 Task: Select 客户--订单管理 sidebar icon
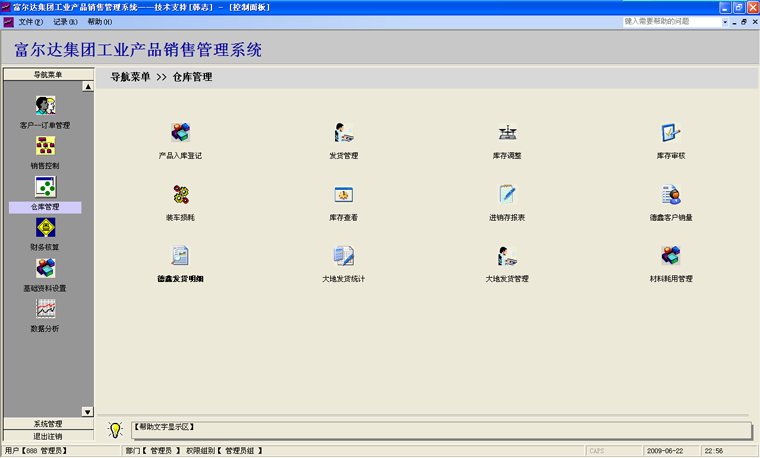click(45, 105)
